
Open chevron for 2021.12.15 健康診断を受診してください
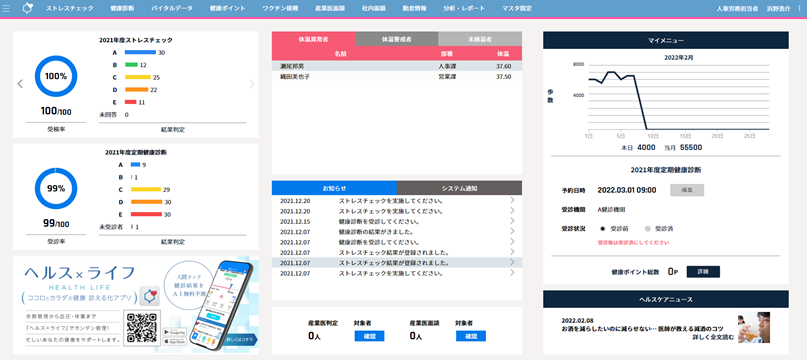pos(512,221)
